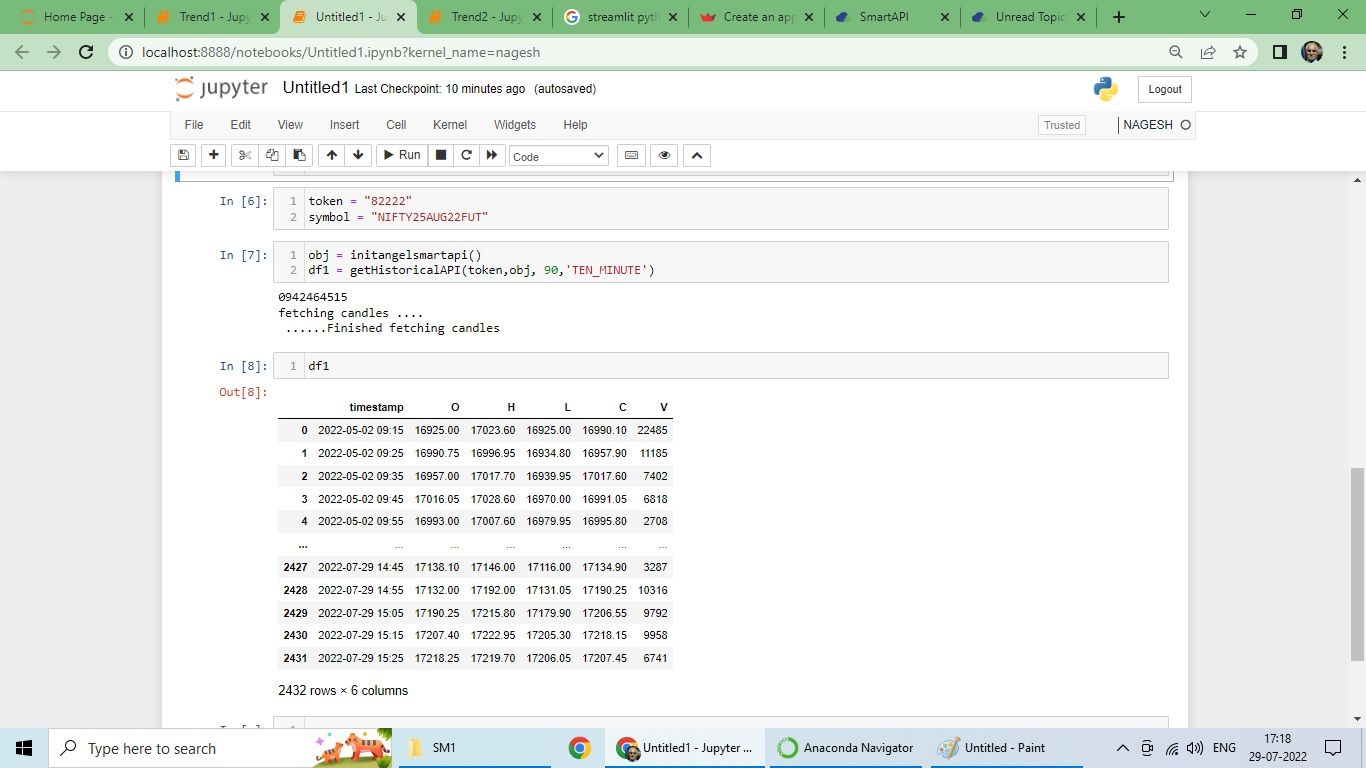1366x768 pixels.
Task: Paste cells below icon
Action: click(x=299, y=155)
